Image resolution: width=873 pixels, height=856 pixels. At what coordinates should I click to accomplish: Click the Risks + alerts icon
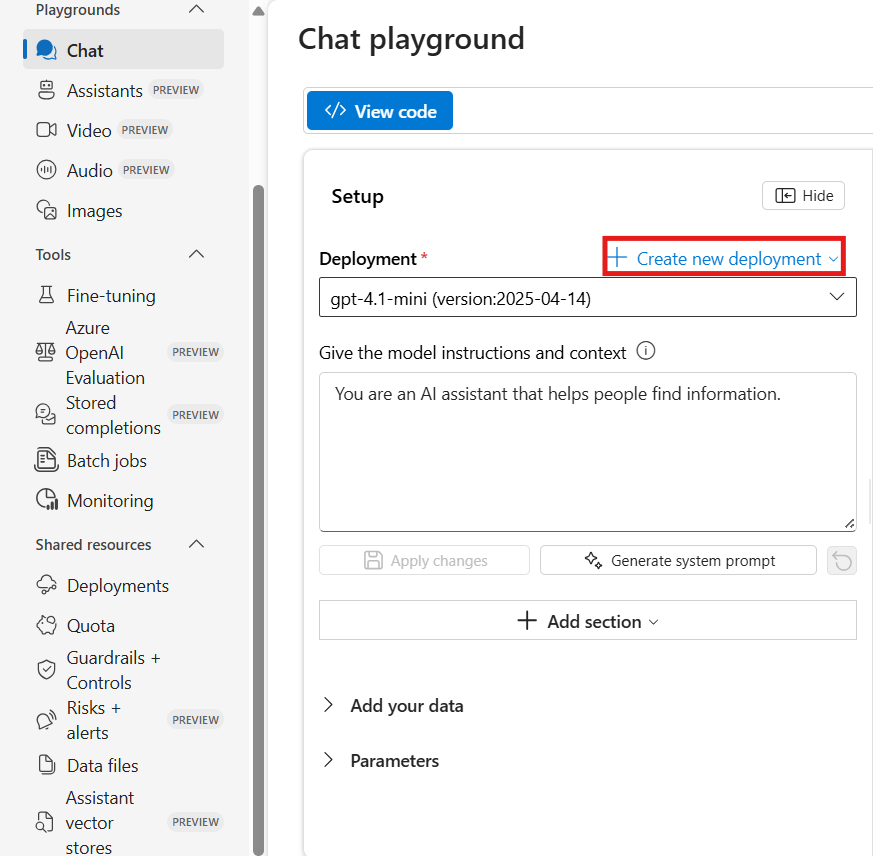point(46,720)
